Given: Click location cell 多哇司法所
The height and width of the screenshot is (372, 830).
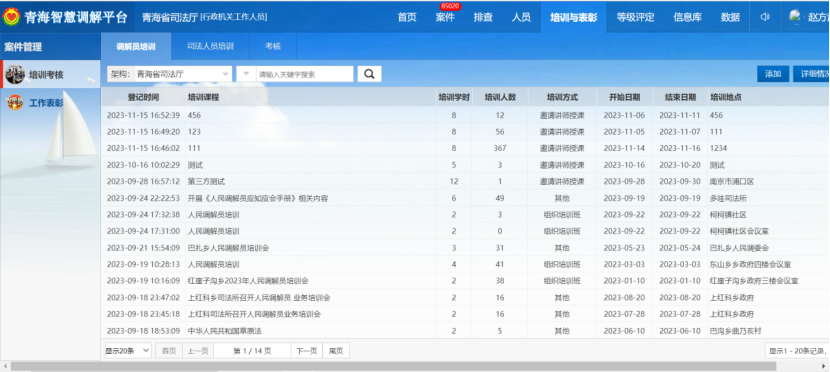Looking at the screenshot, I should tap(728, 198).
